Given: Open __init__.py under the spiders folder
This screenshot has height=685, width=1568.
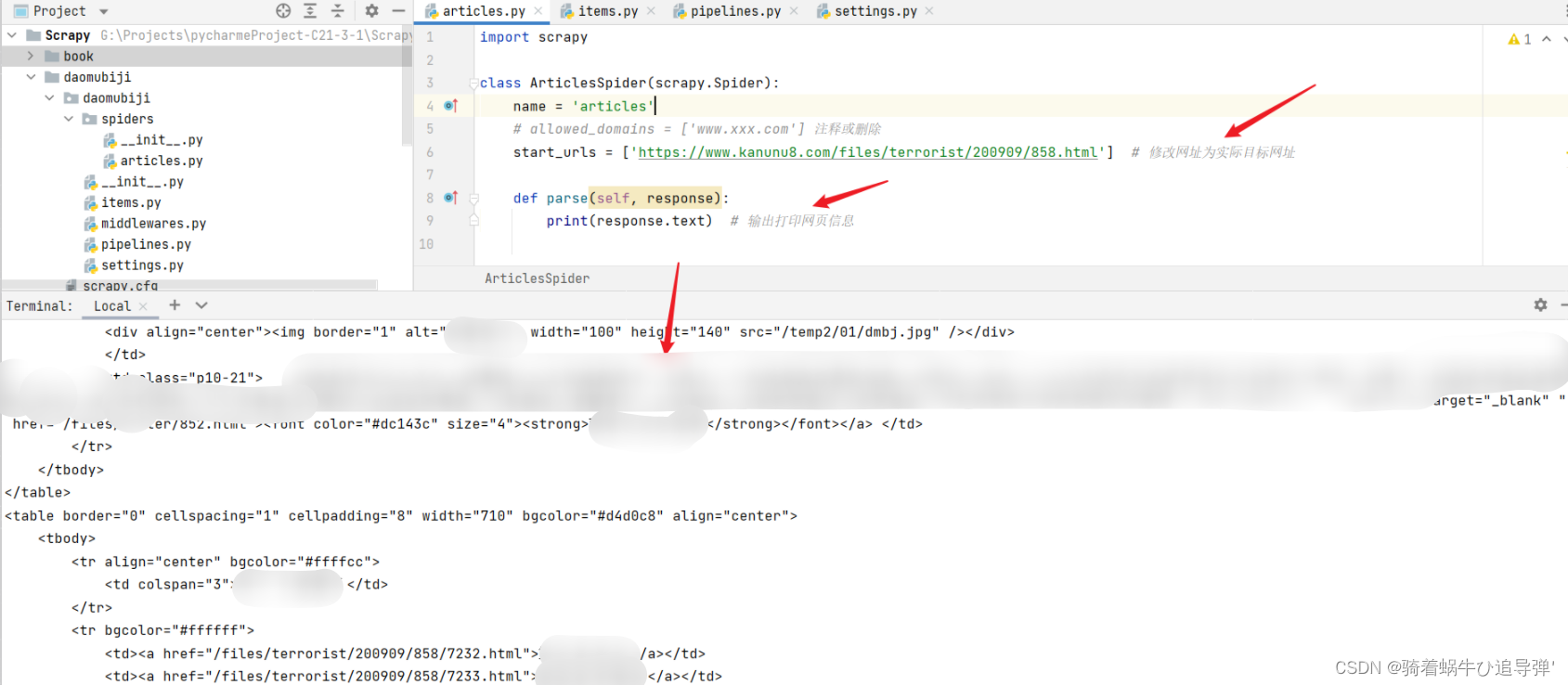Looking at the screenshot, I should point(162,140).
